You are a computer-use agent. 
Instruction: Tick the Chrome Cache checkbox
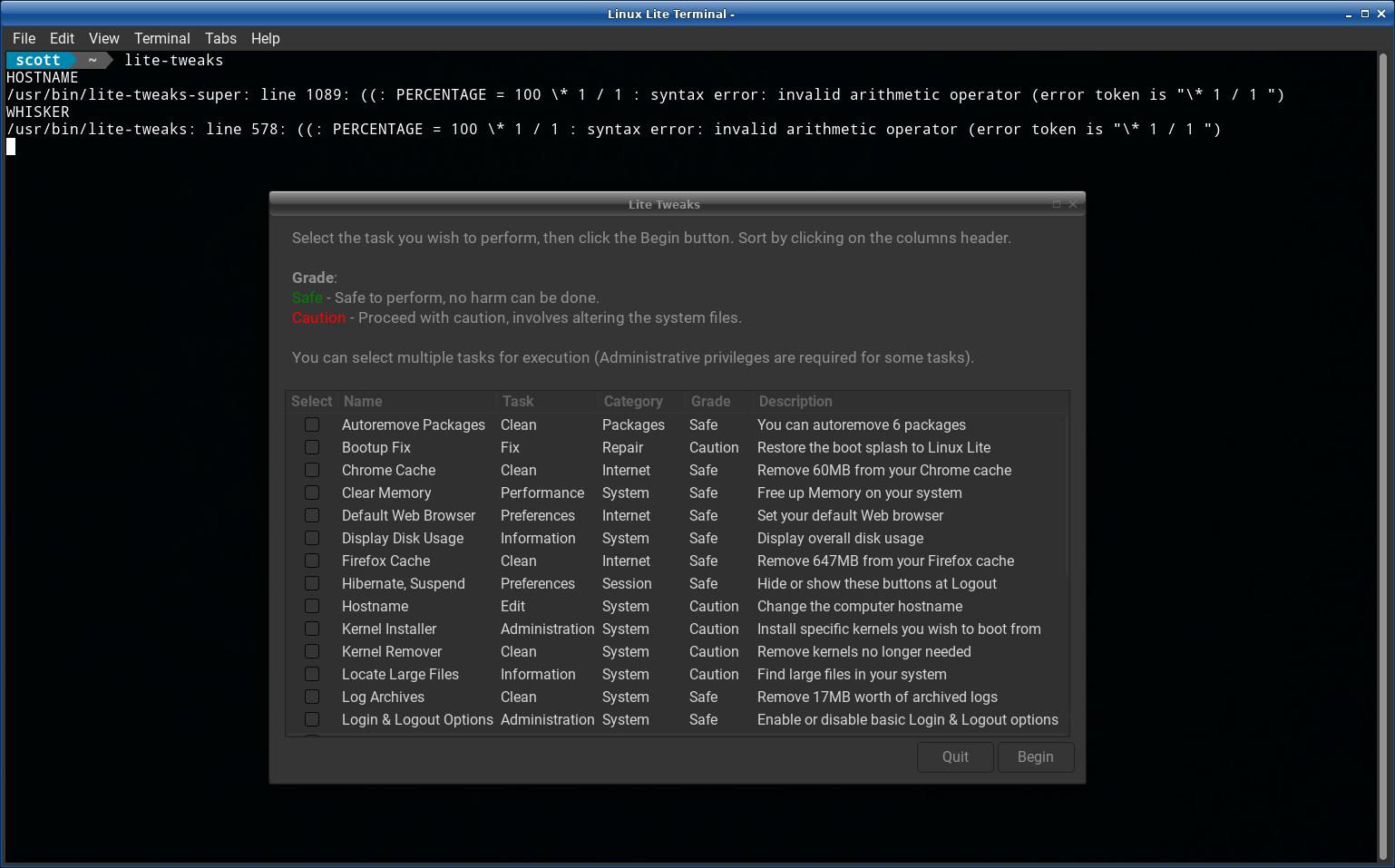(312, 470)
